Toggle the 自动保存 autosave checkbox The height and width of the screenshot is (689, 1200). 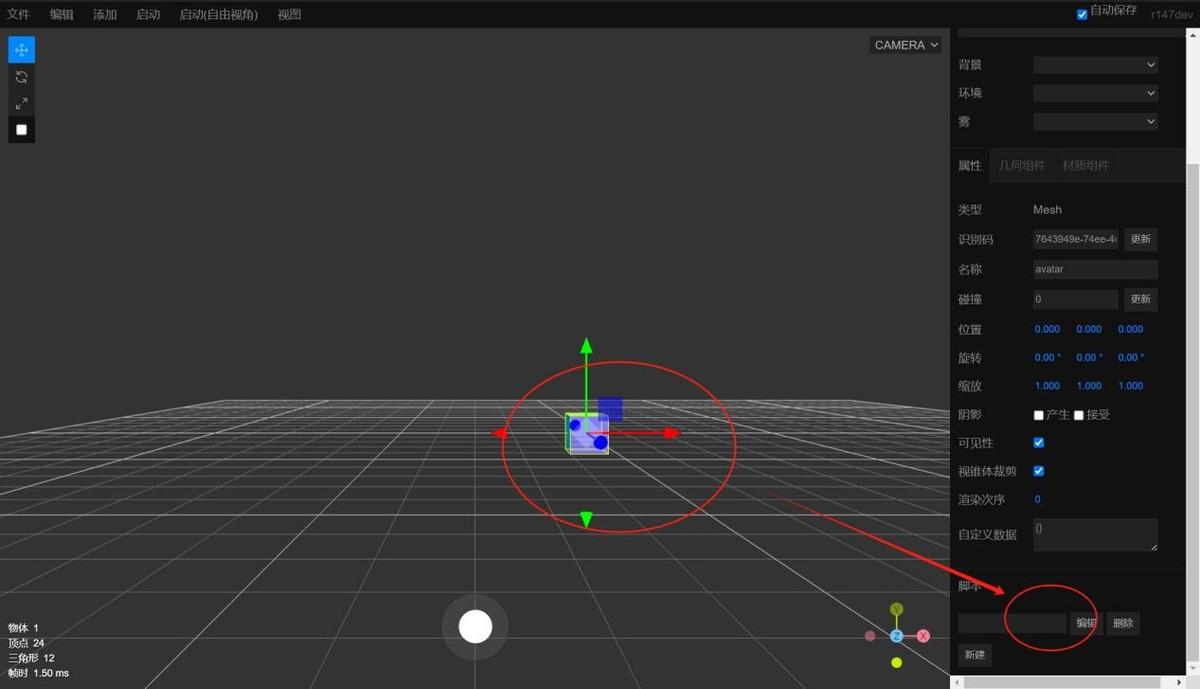click(1082, 14)
